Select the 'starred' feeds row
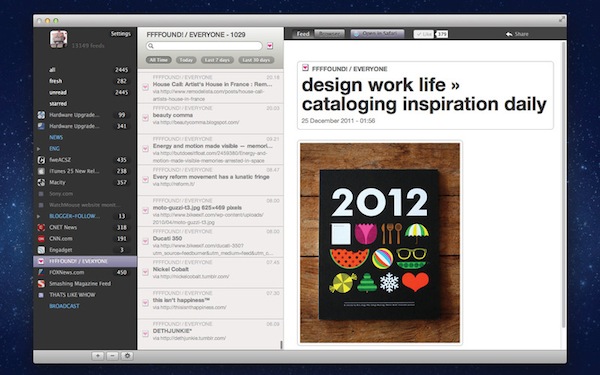This screenshot has height=375, width=600. [85, 104]
